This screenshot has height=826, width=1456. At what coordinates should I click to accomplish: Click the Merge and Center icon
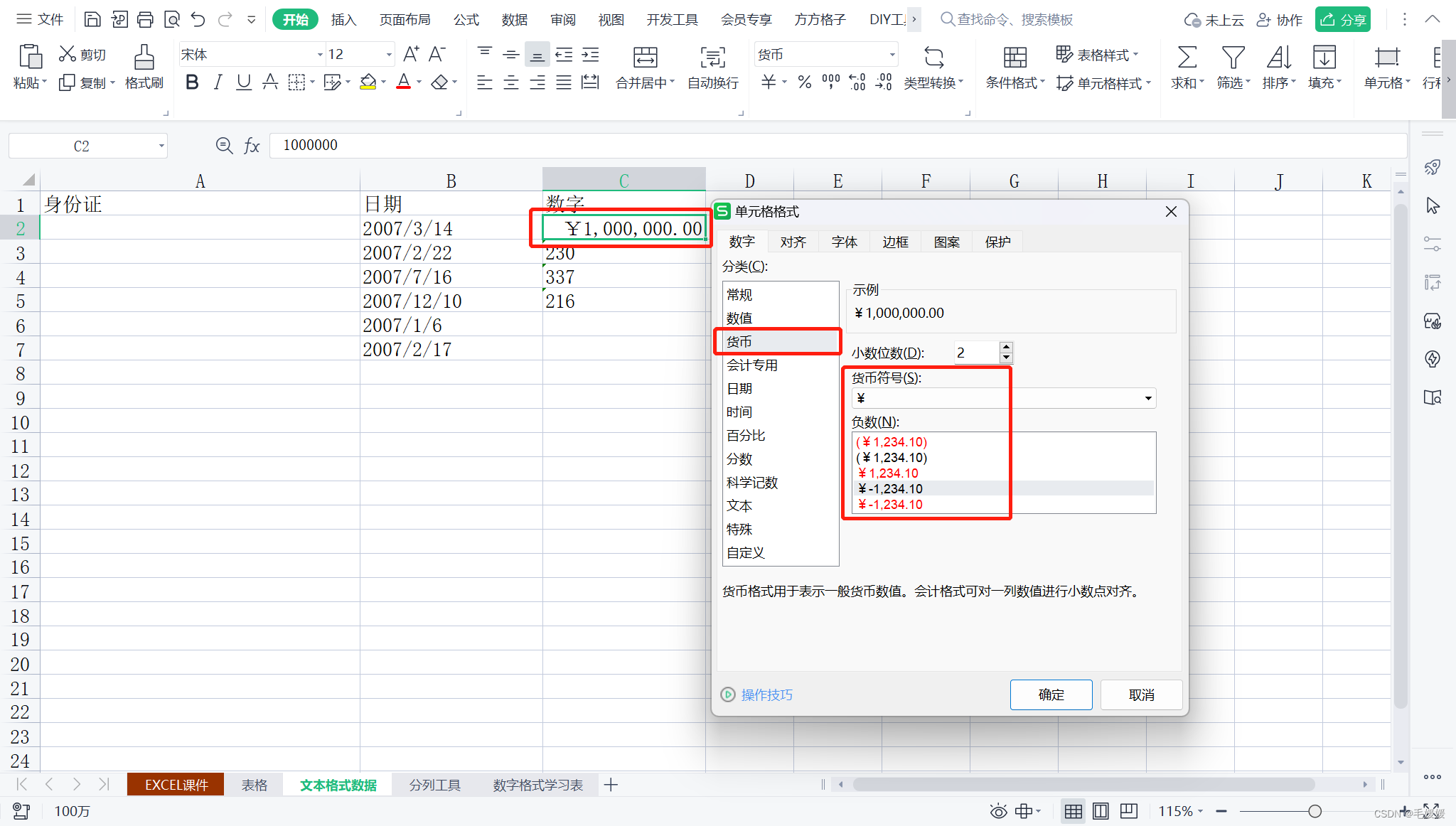(x=645, y=58)
